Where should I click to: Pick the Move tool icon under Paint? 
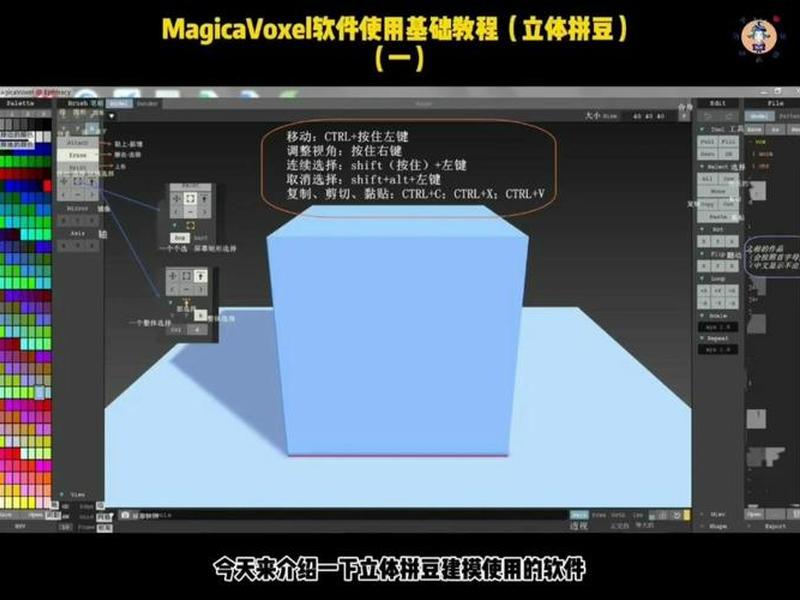pos(64,182)
